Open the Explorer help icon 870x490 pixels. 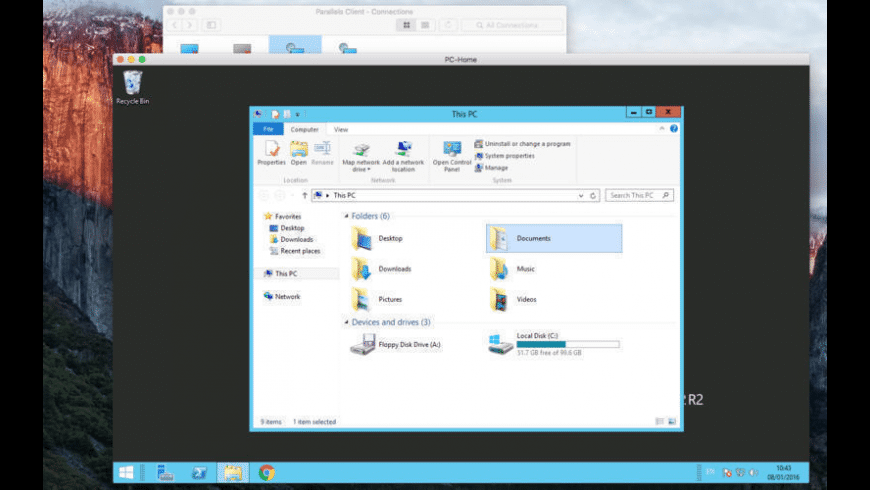tap(674, 128)
